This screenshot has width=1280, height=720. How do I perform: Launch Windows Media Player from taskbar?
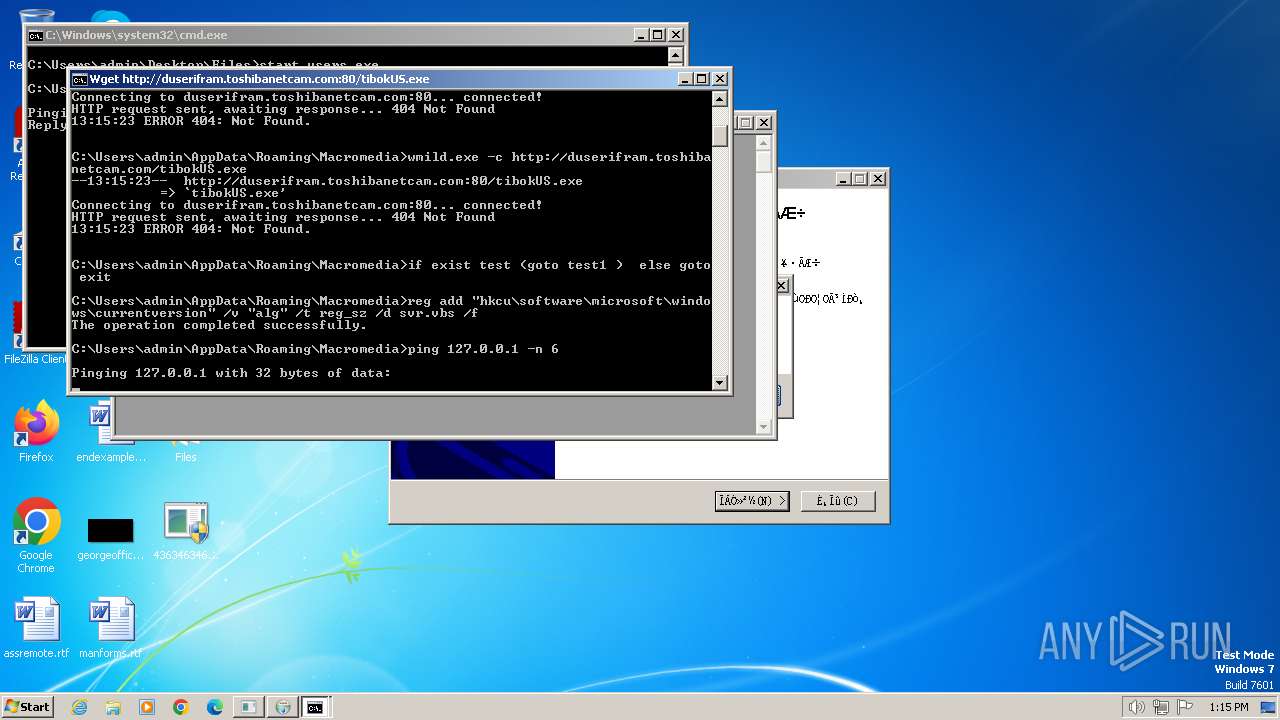point(147,707)
